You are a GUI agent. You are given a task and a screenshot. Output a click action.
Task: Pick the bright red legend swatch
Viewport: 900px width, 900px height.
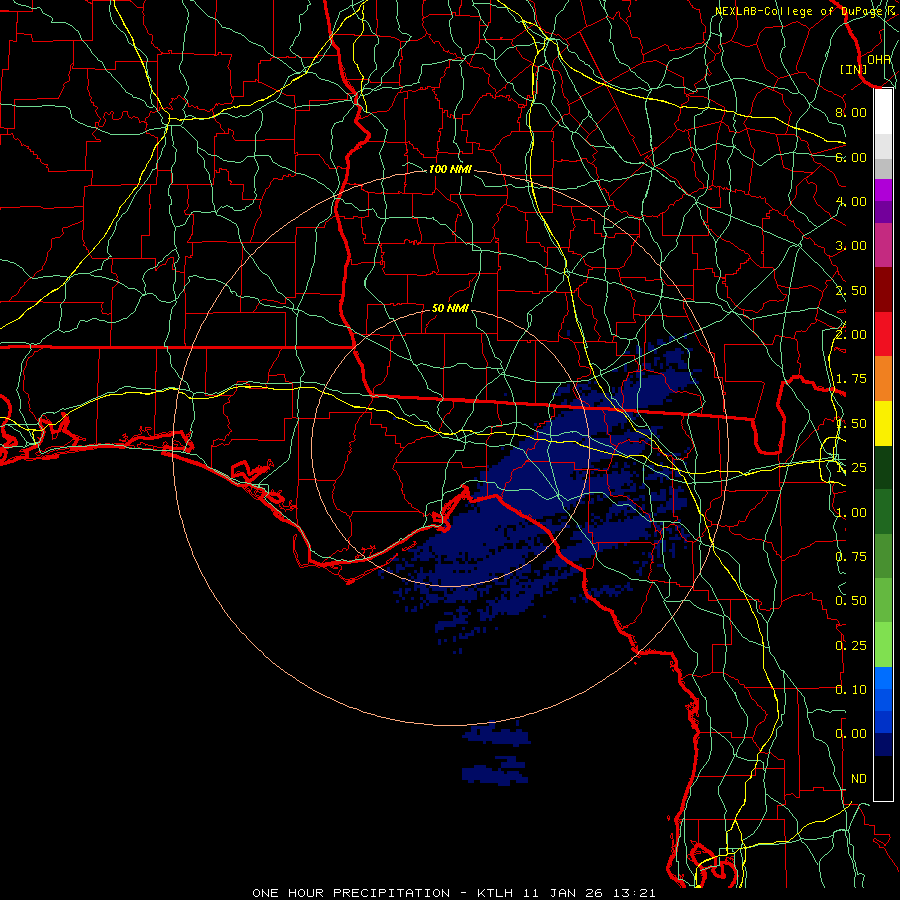pos(883,334)
